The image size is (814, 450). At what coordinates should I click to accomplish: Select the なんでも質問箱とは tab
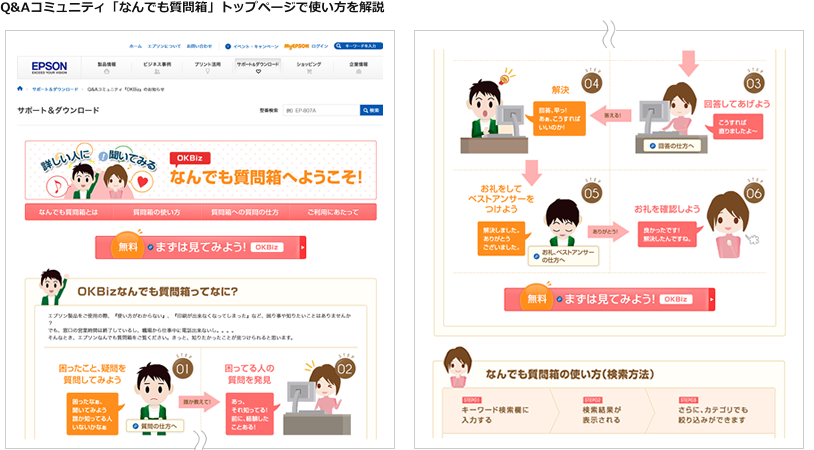pyautogui.click(x=69, y=212)
